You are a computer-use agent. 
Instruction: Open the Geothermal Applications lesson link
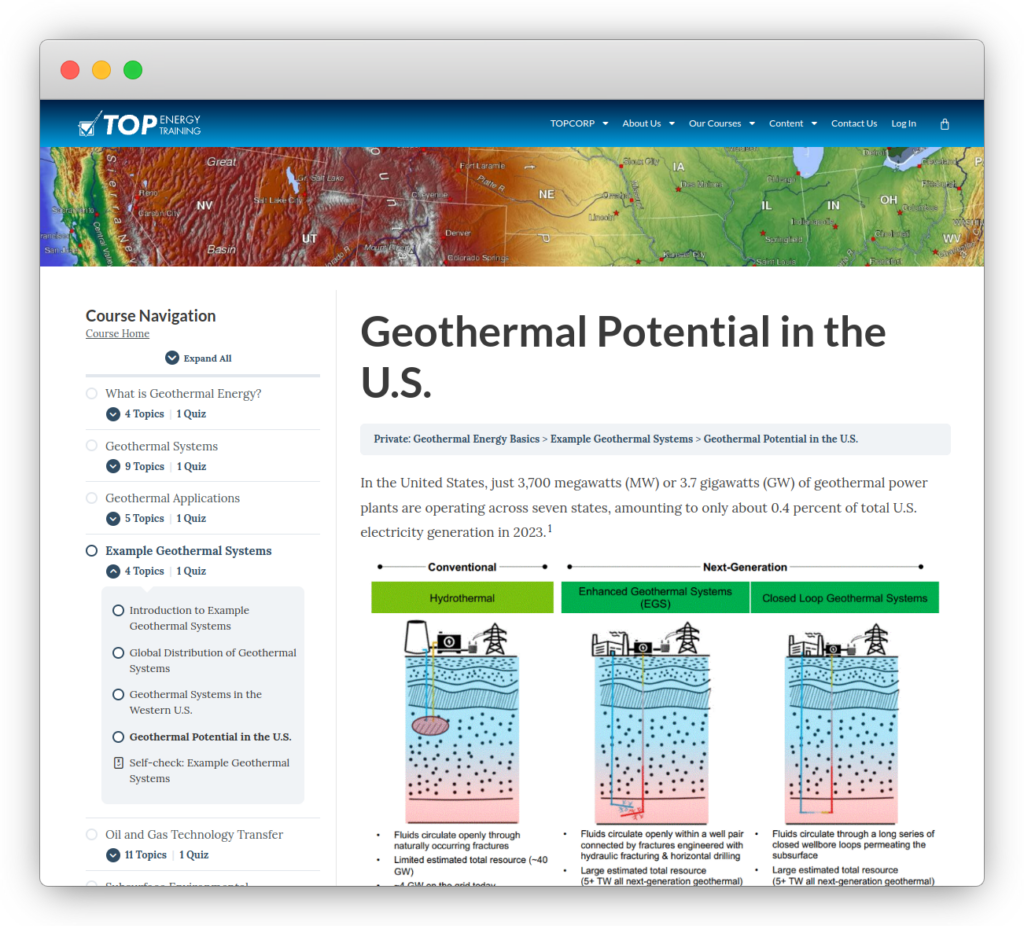[x=172, y=498]
